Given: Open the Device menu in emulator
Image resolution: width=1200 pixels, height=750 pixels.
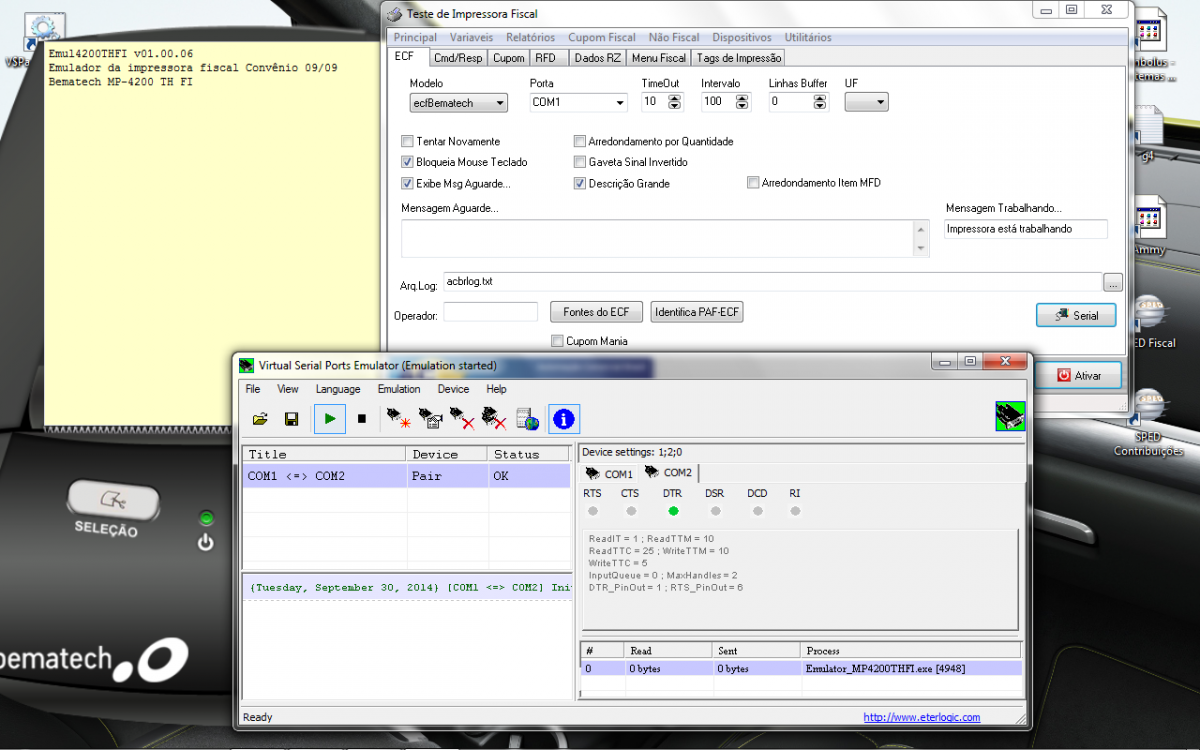Looking at the screenshot, I should tap(453, 389).
